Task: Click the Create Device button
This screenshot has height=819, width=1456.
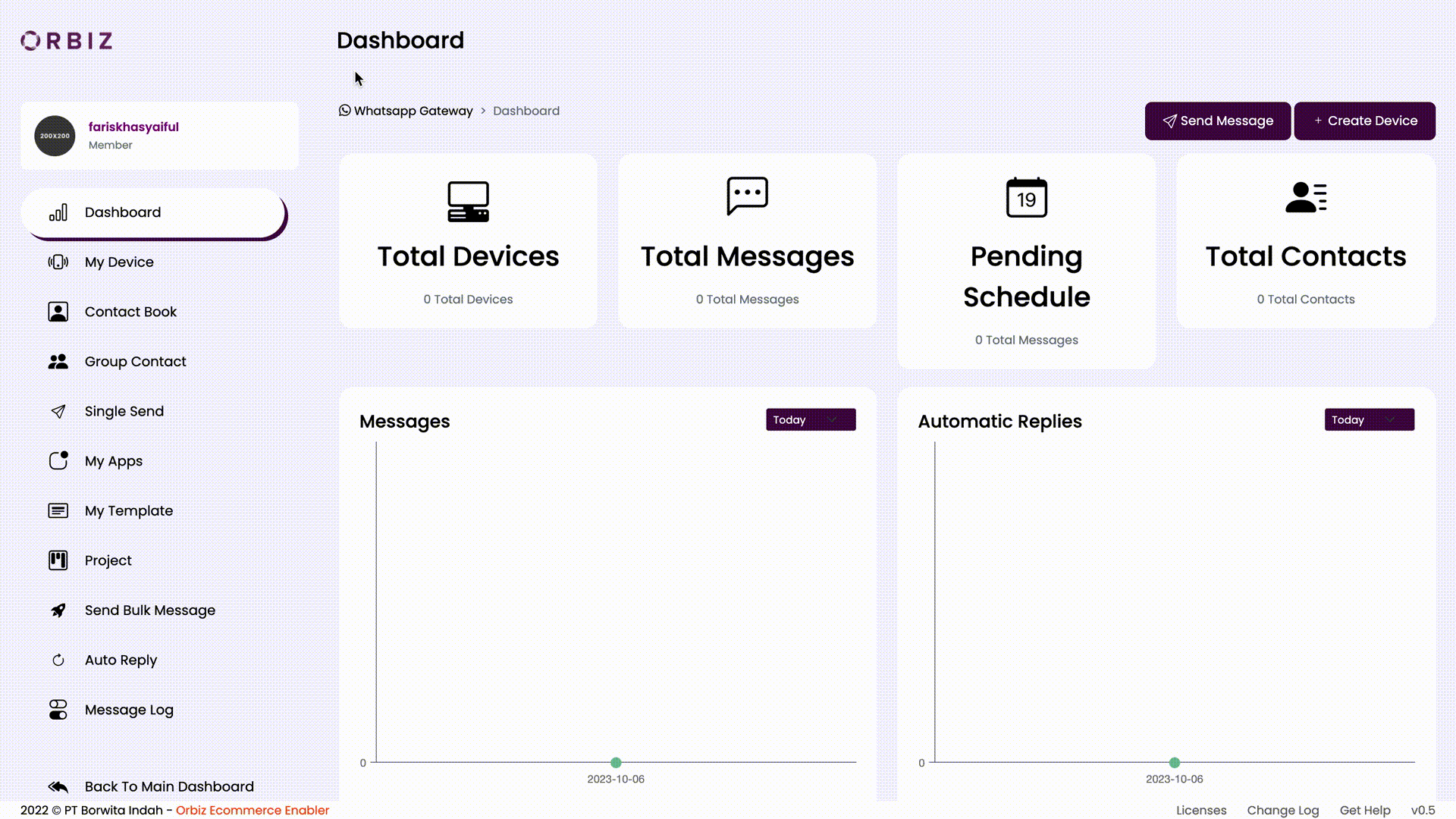Action: pos(1364,121)
